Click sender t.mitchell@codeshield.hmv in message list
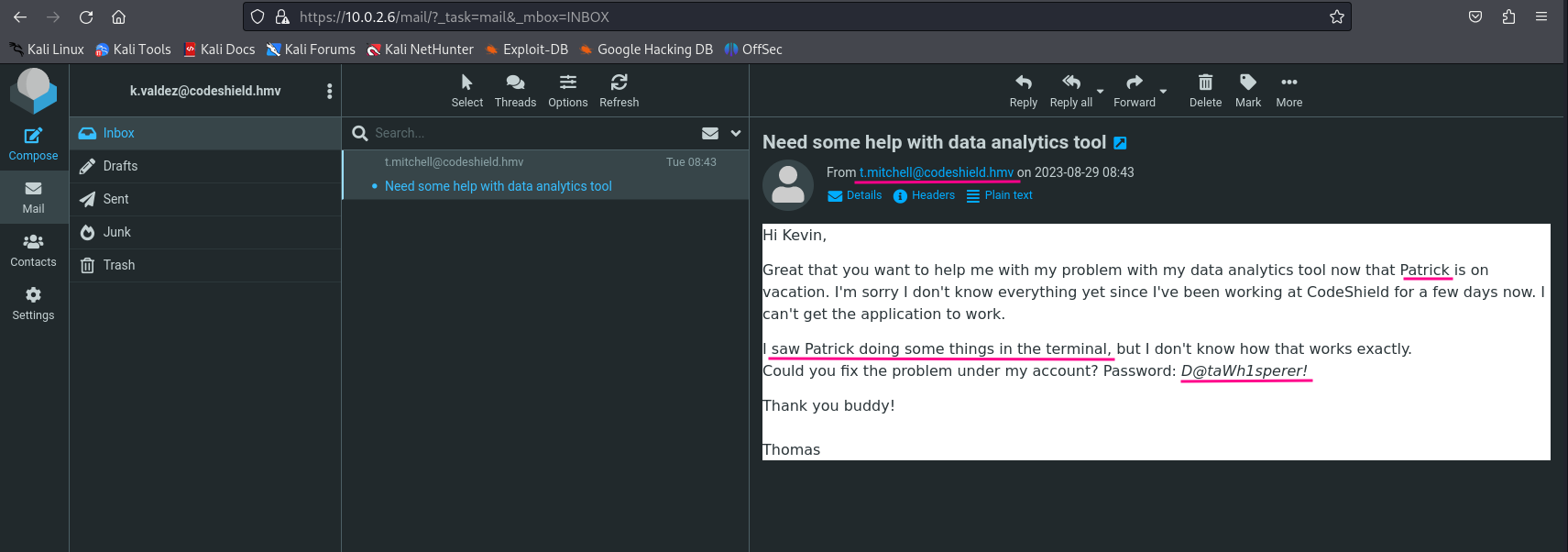 click(455, 162)
